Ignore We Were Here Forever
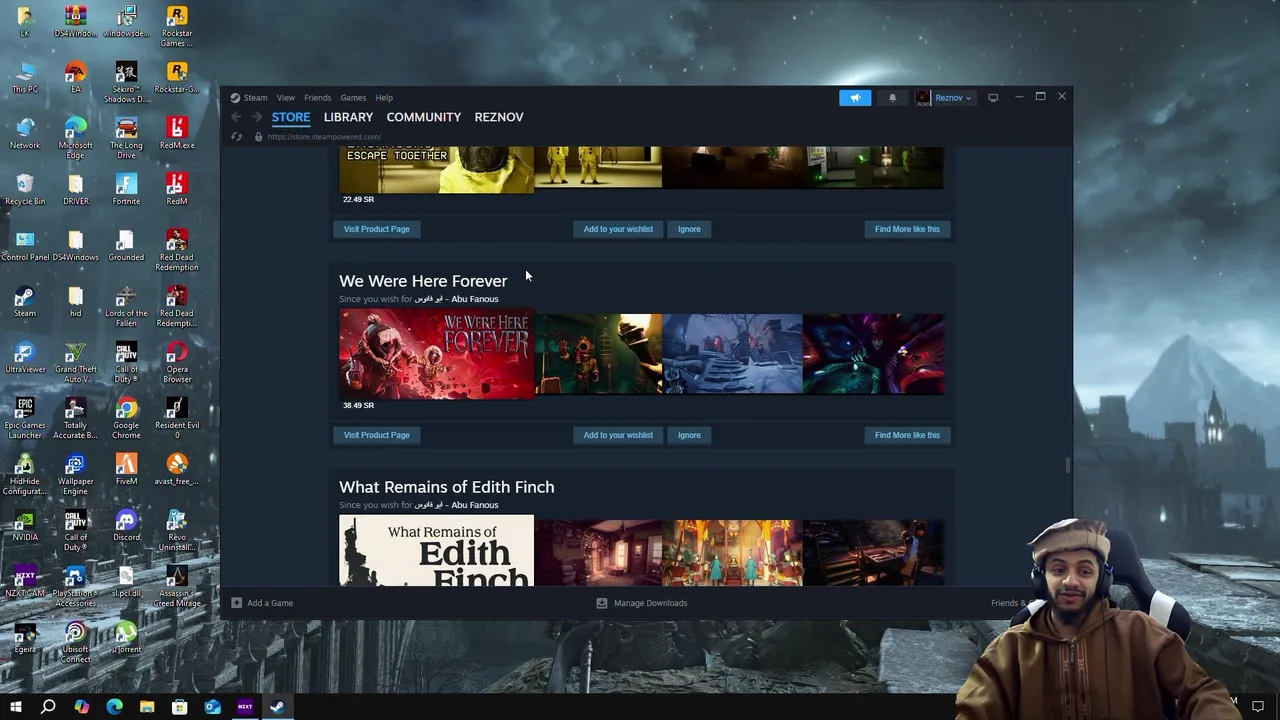The height and width of the screenshot is (720, 1280). point(689,435)
